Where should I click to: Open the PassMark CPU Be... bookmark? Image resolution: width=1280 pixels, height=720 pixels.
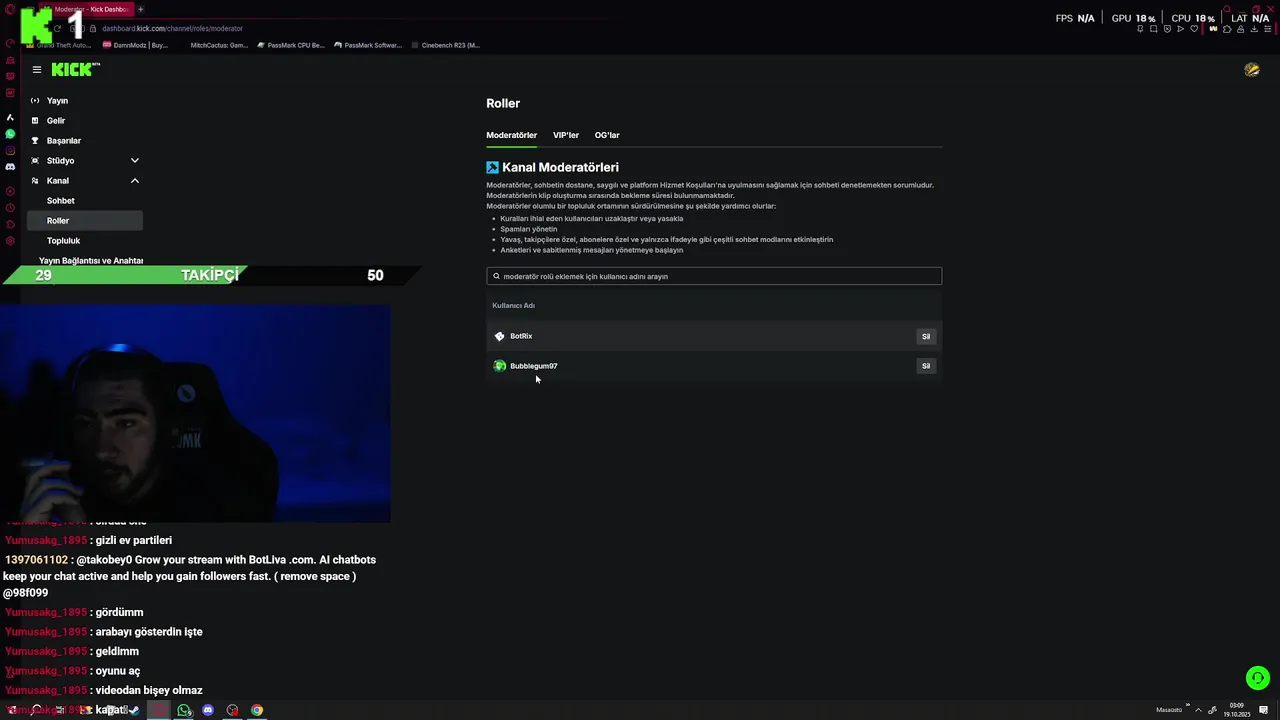coord(291,45)
